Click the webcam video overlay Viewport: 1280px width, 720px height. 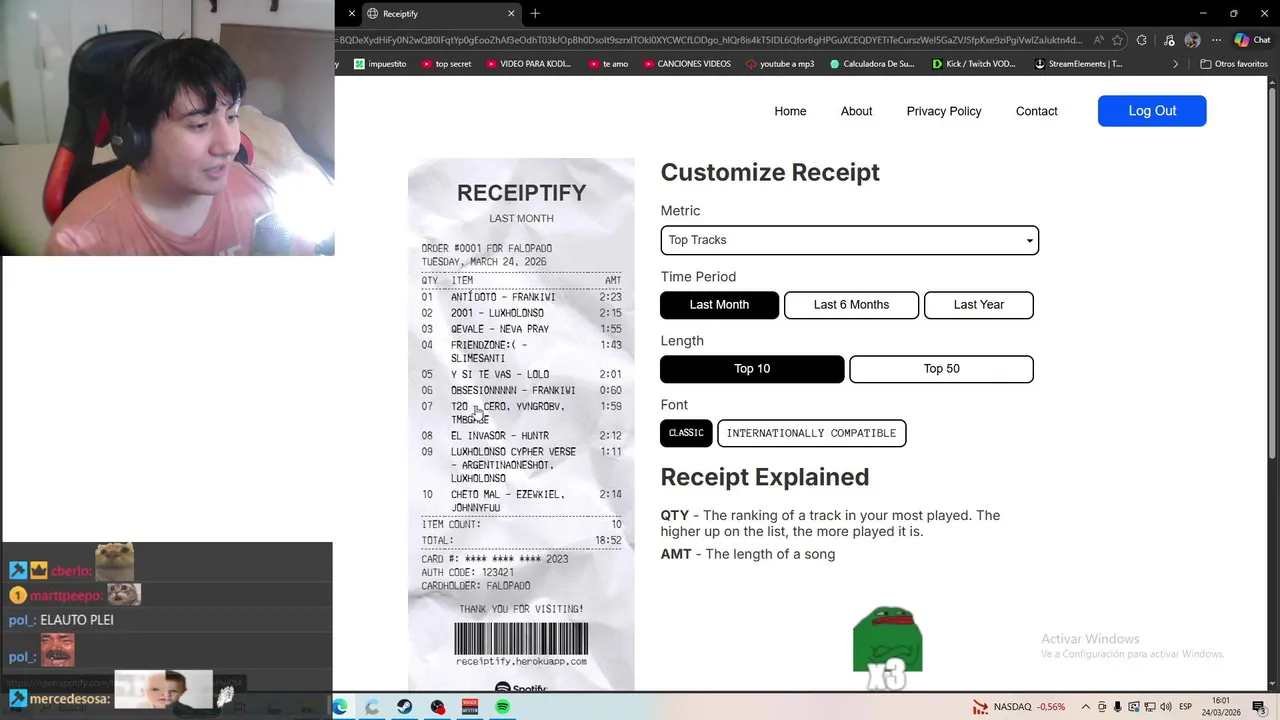(167, 128)
